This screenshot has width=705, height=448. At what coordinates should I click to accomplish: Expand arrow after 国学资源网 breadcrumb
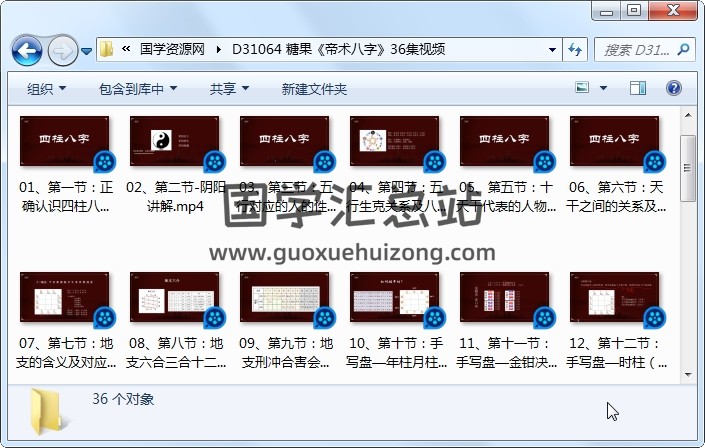click(219, 49)
